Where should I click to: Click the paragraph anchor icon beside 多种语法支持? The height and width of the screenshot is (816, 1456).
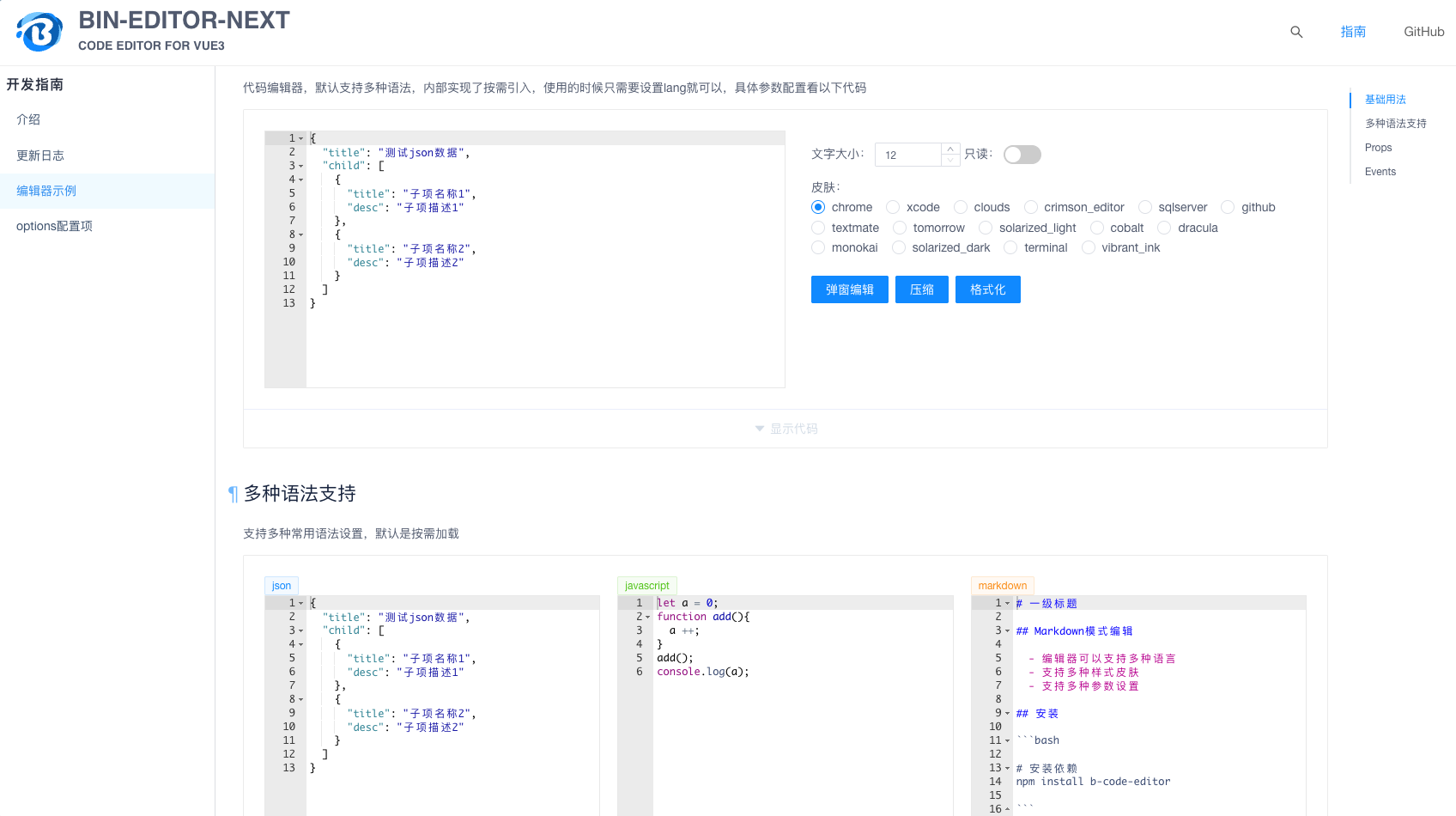point(232,494)
